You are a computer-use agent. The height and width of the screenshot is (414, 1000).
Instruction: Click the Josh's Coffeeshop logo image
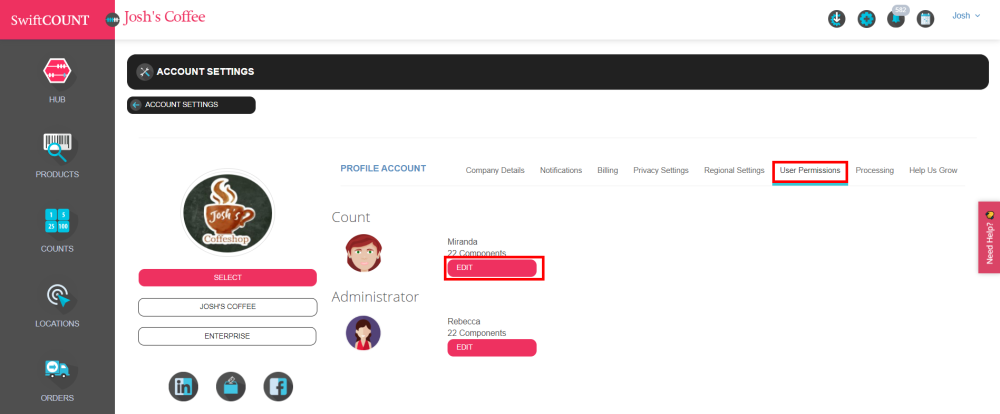pyautogui.click(x=228, y=213)
